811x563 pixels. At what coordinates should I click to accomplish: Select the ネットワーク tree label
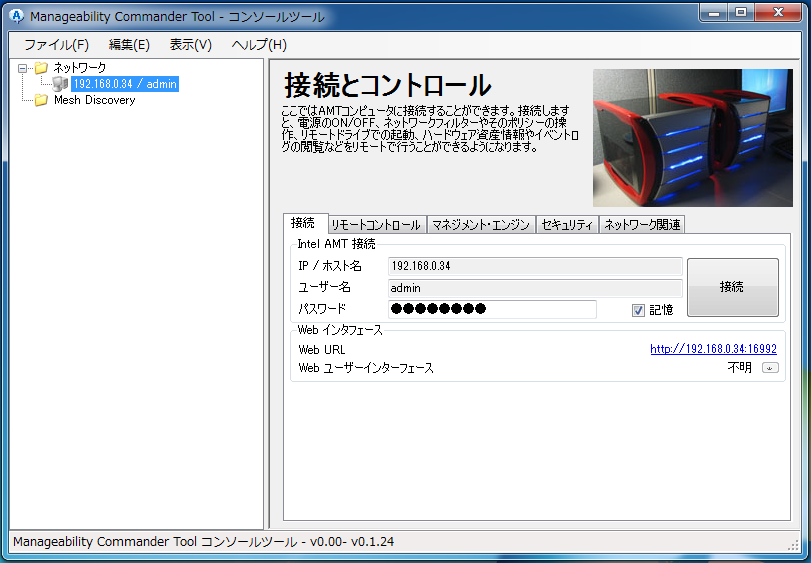80,68
